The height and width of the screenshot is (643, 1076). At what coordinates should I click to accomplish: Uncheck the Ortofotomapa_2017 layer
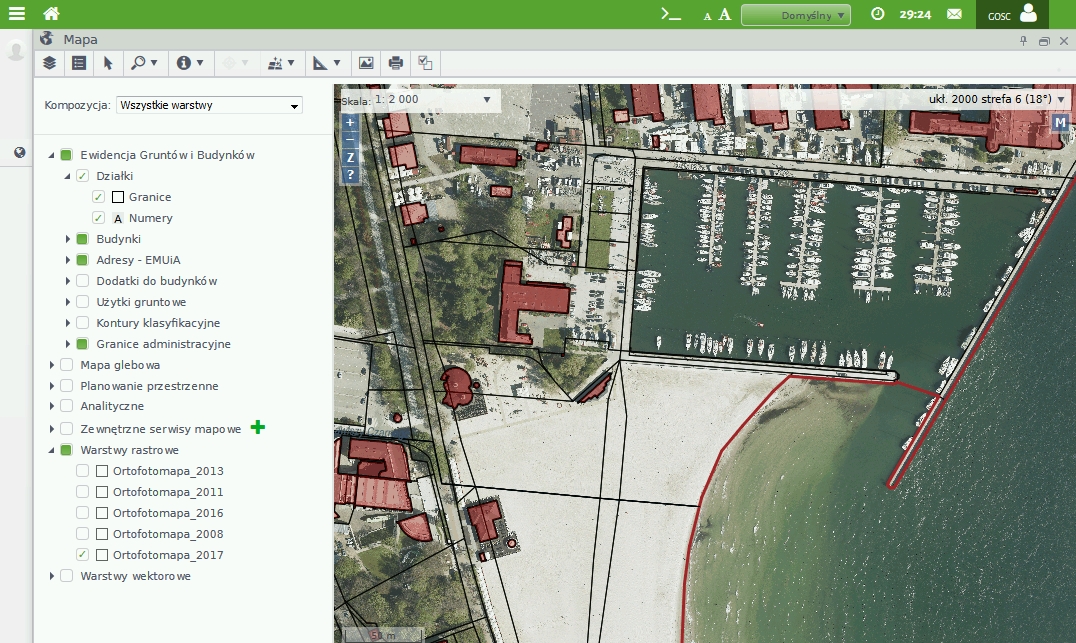coord(83,555)
